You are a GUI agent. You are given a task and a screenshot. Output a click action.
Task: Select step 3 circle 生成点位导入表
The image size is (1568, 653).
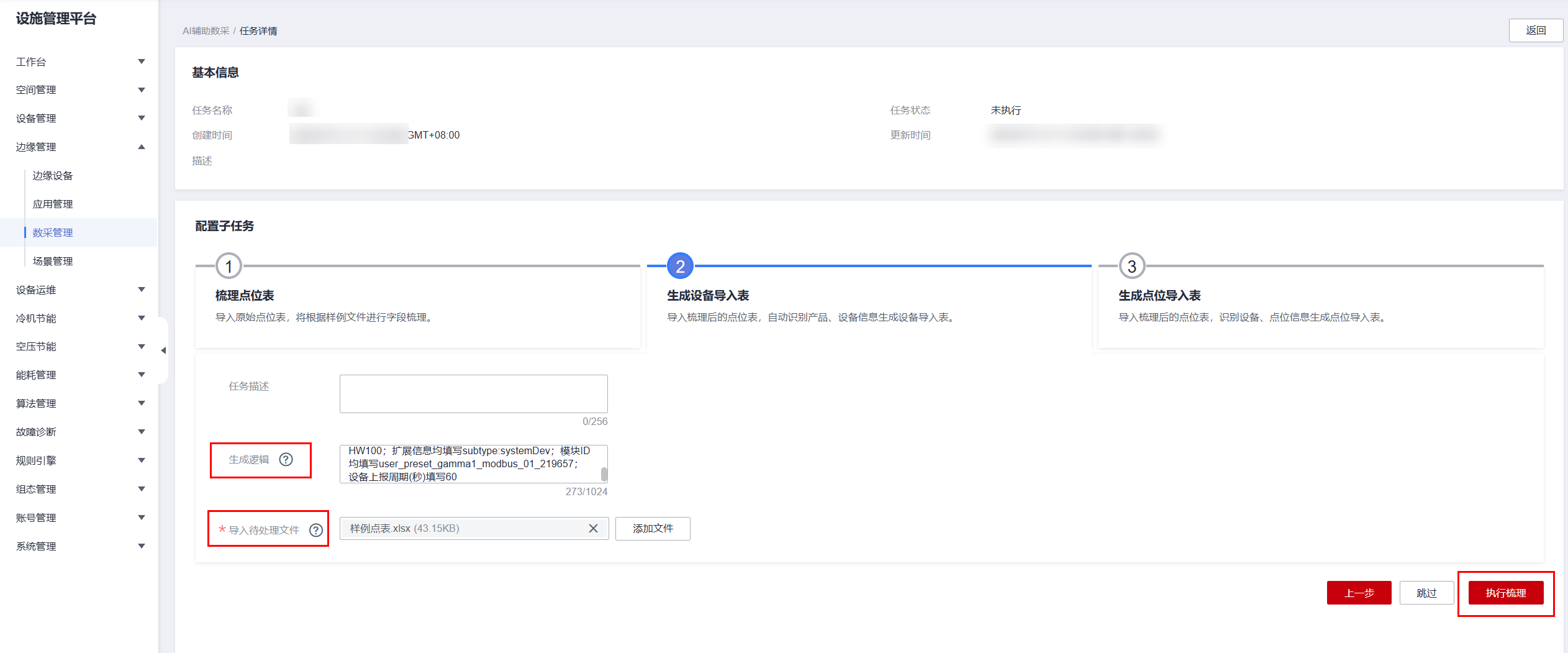coord(1131,267)
